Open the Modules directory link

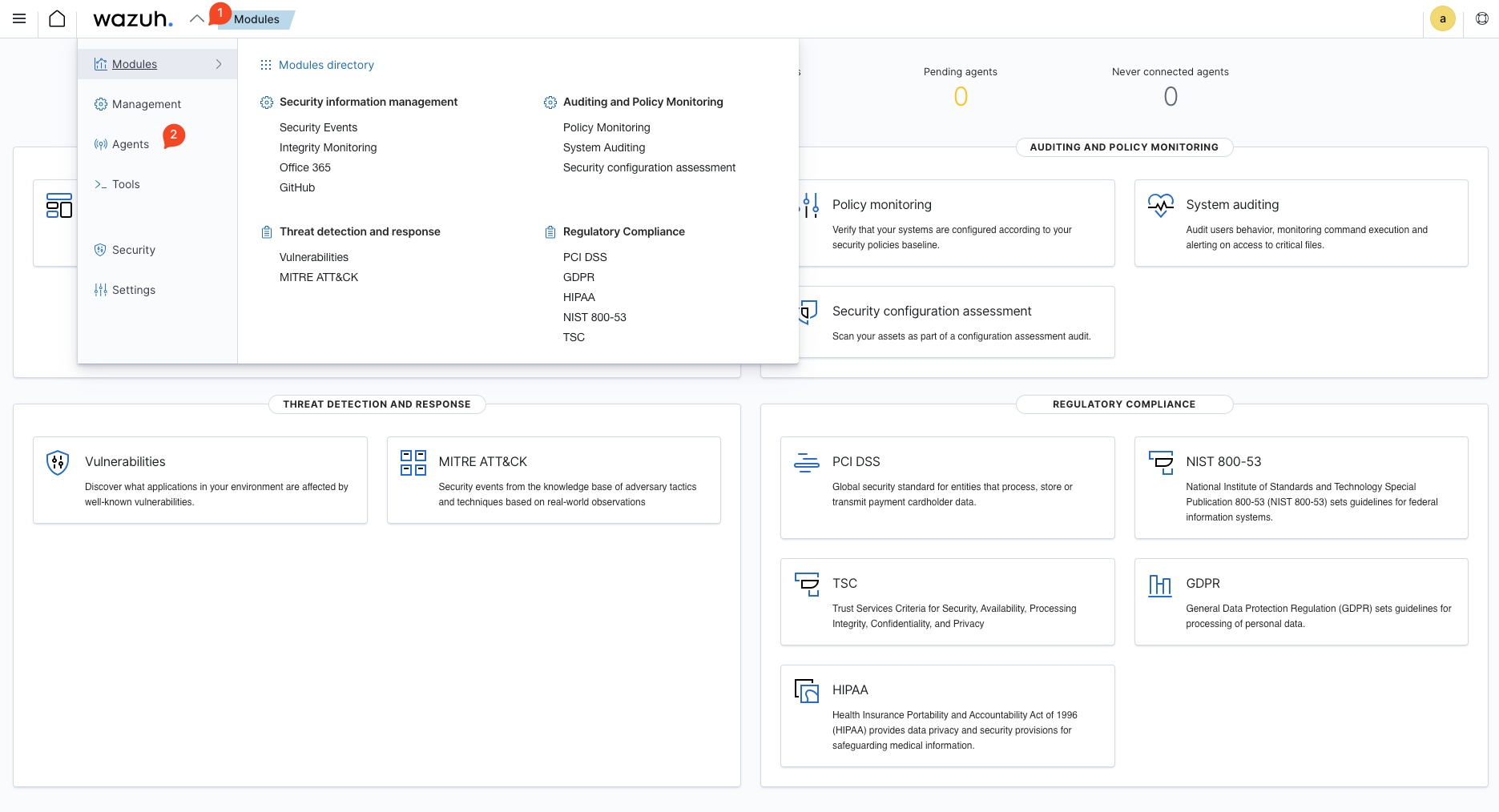point(326,65)
